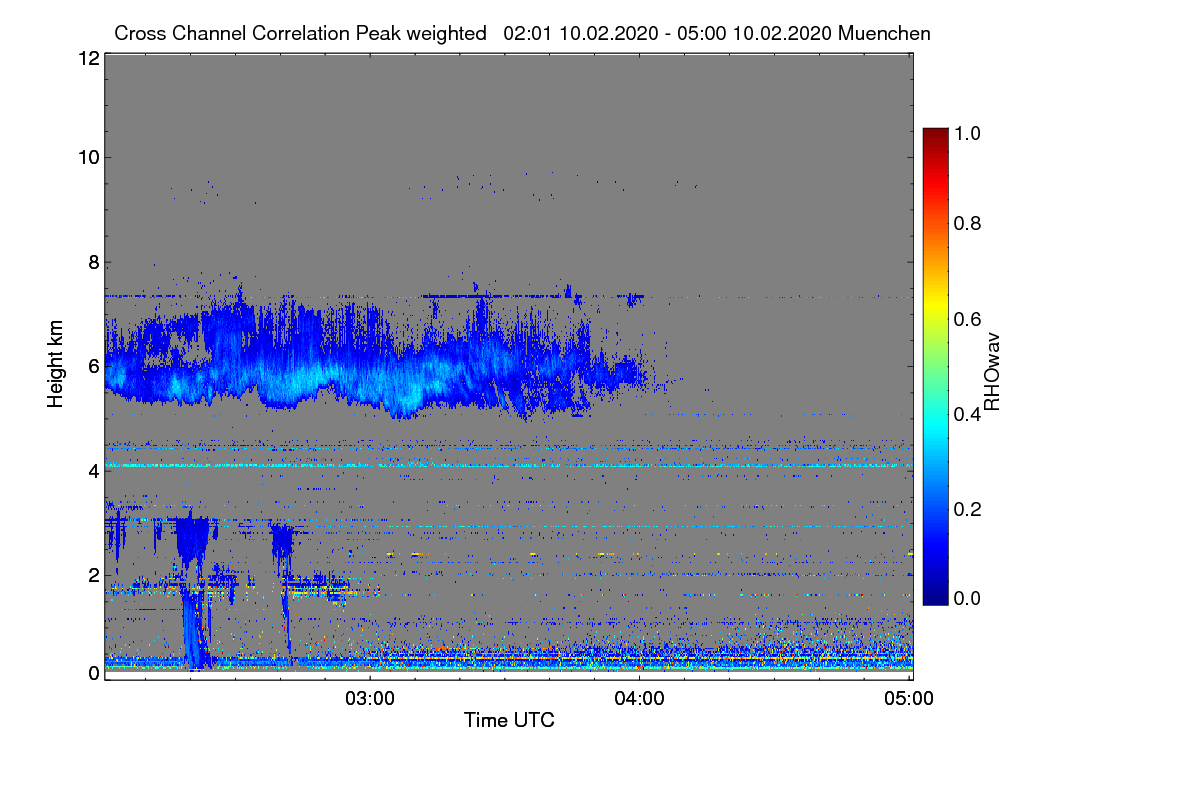
Task: Click the 'Height km' axis label
Action: click(56, 365)
